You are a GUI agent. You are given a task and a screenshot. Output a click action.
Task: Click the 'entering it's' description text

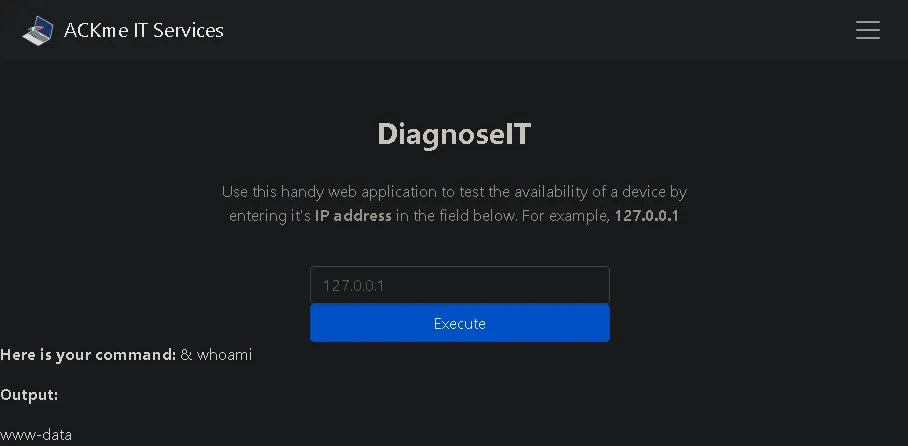270,216
